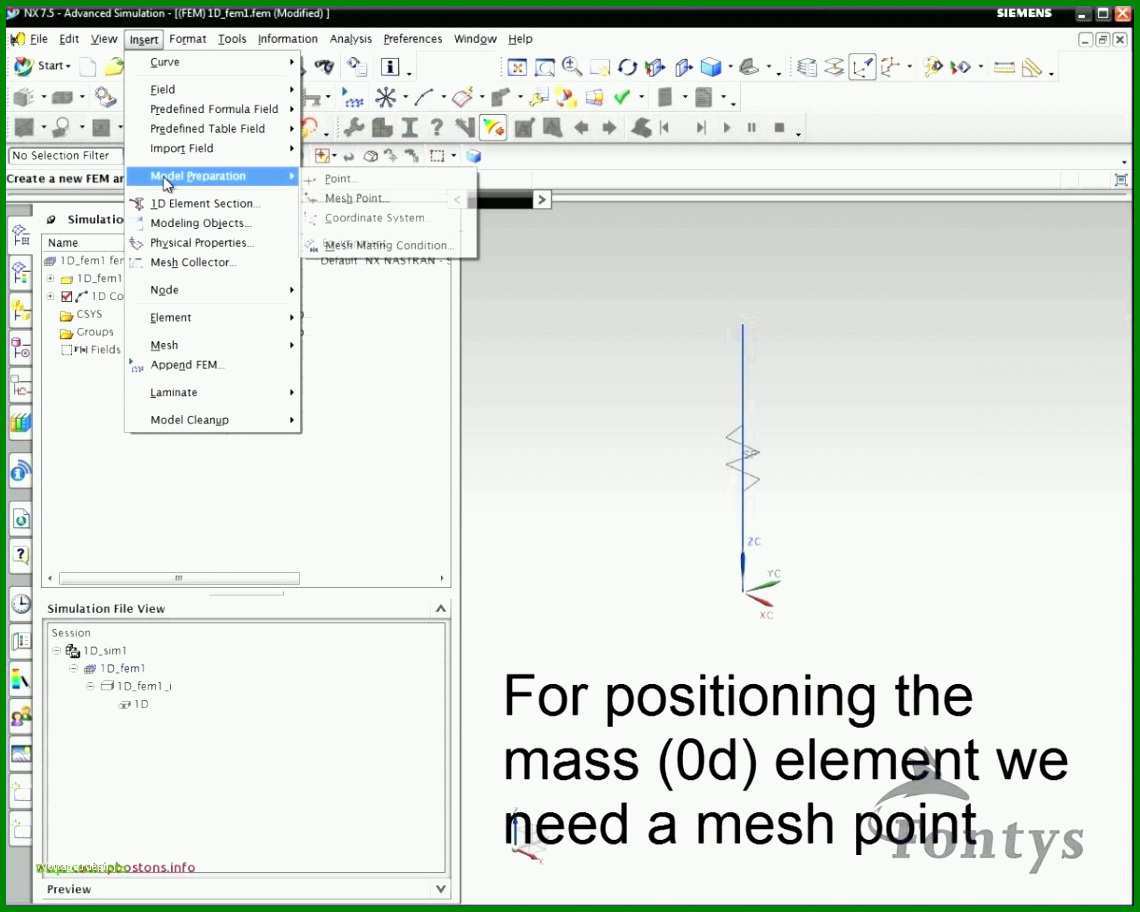Click the New file blank page icon
This screenshot has width=1140, height=912.
point(88,67)
